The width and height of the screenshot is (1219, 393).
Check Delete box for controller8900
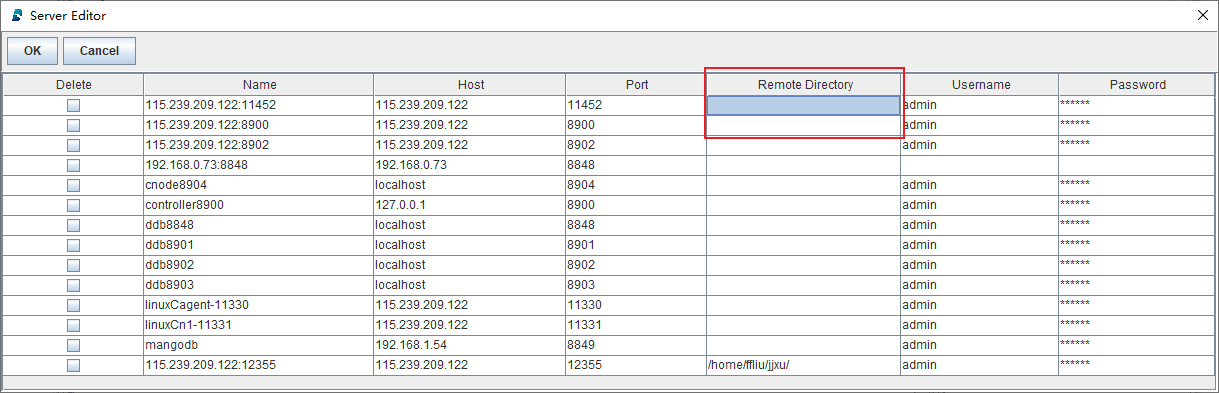click(x=73, y=205)
